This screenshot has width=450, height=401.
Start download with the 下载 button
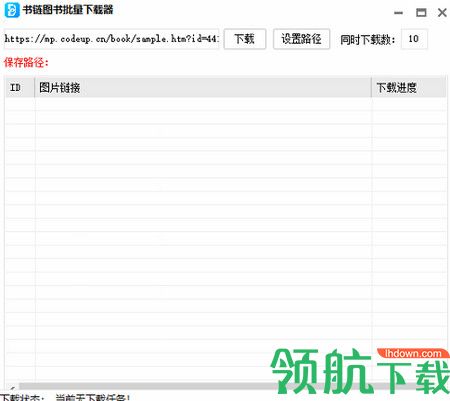pyautogui.click(x=245, y=39)
